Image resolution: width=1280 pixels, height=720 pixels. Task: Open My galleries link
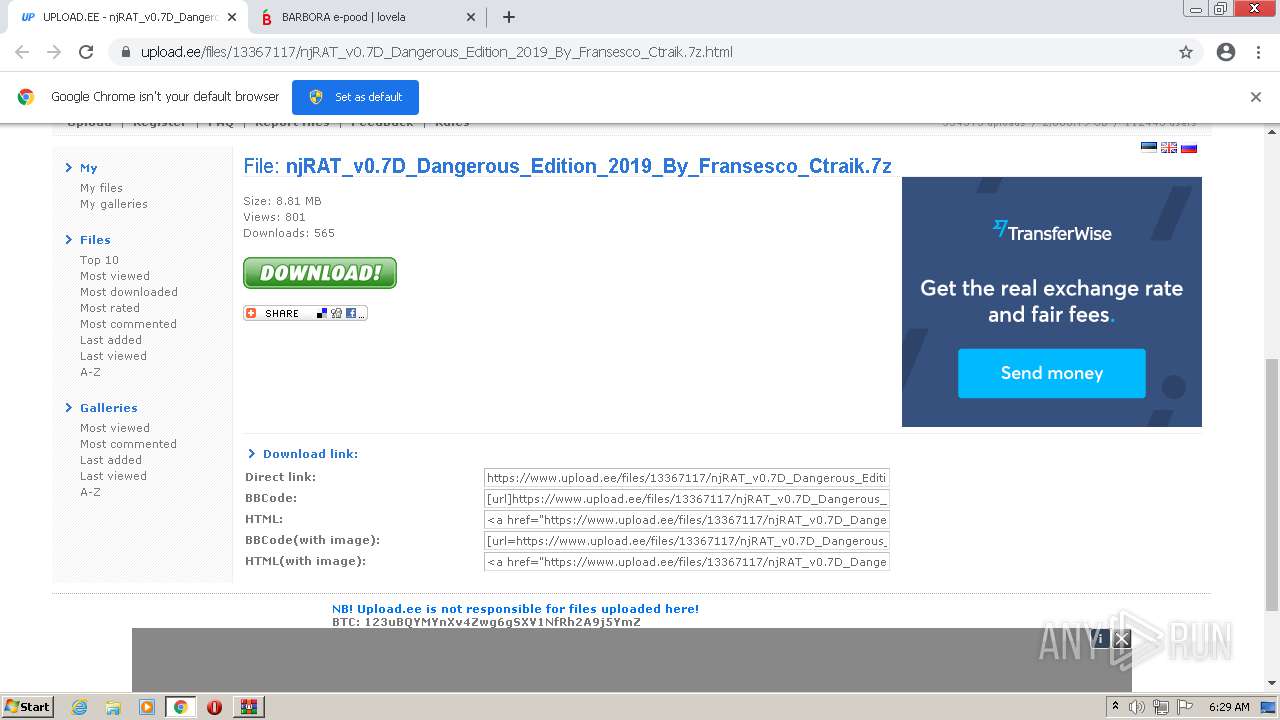click(114, 204)
